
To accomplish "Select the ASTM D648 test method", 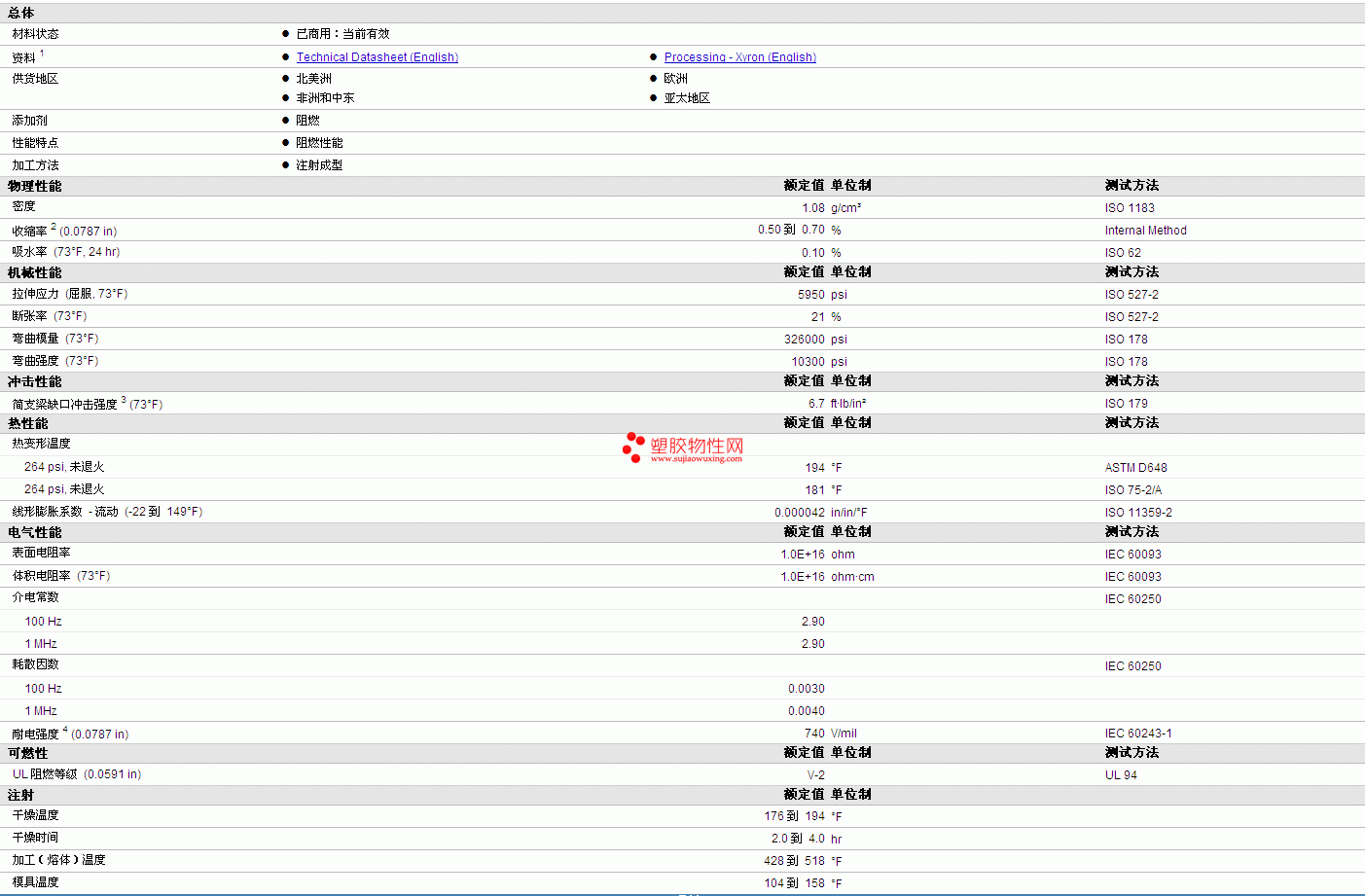I will (1135, 468).
